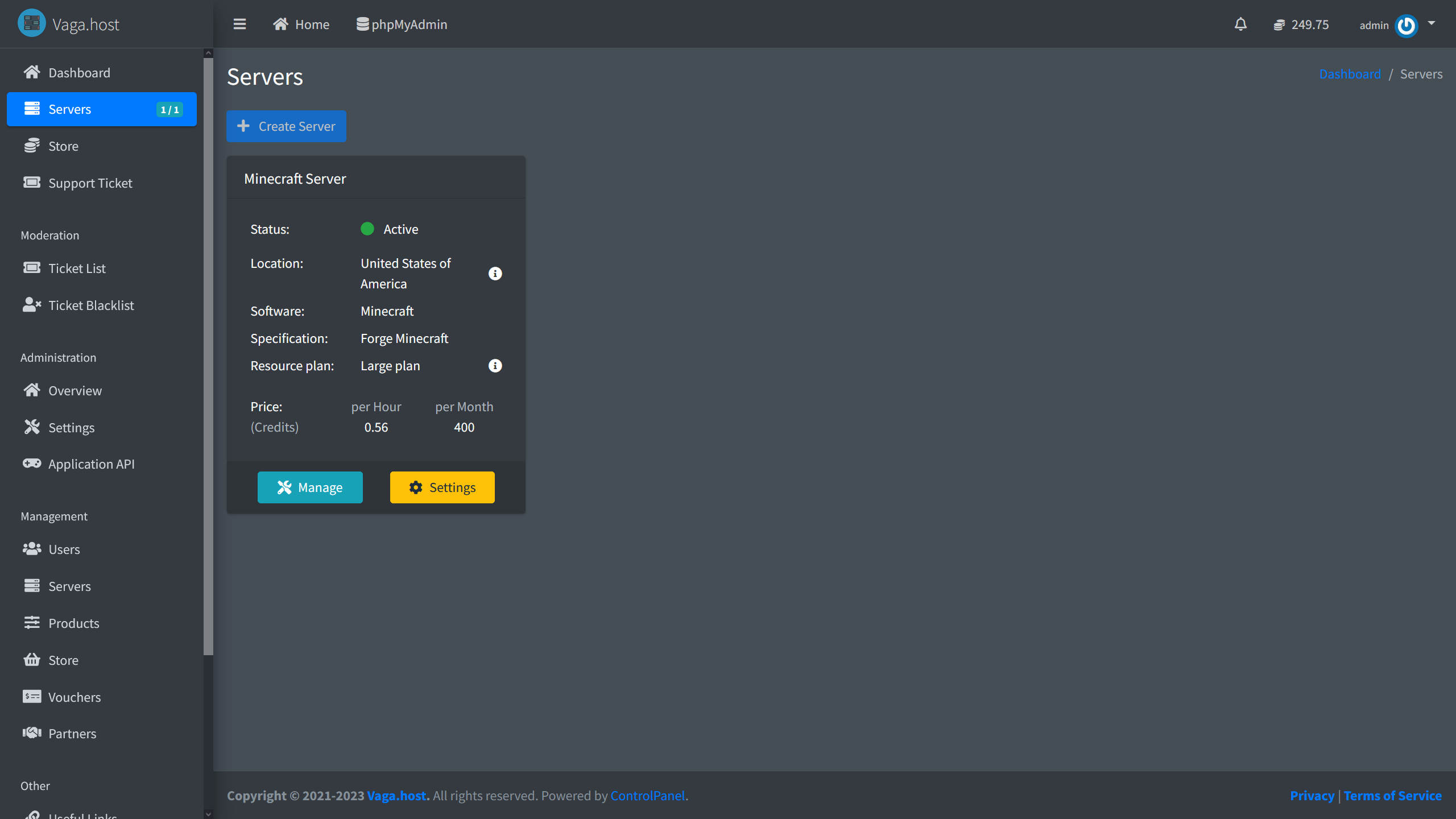Open yellow Settings button for Minecraft Server

pos(442,487)
